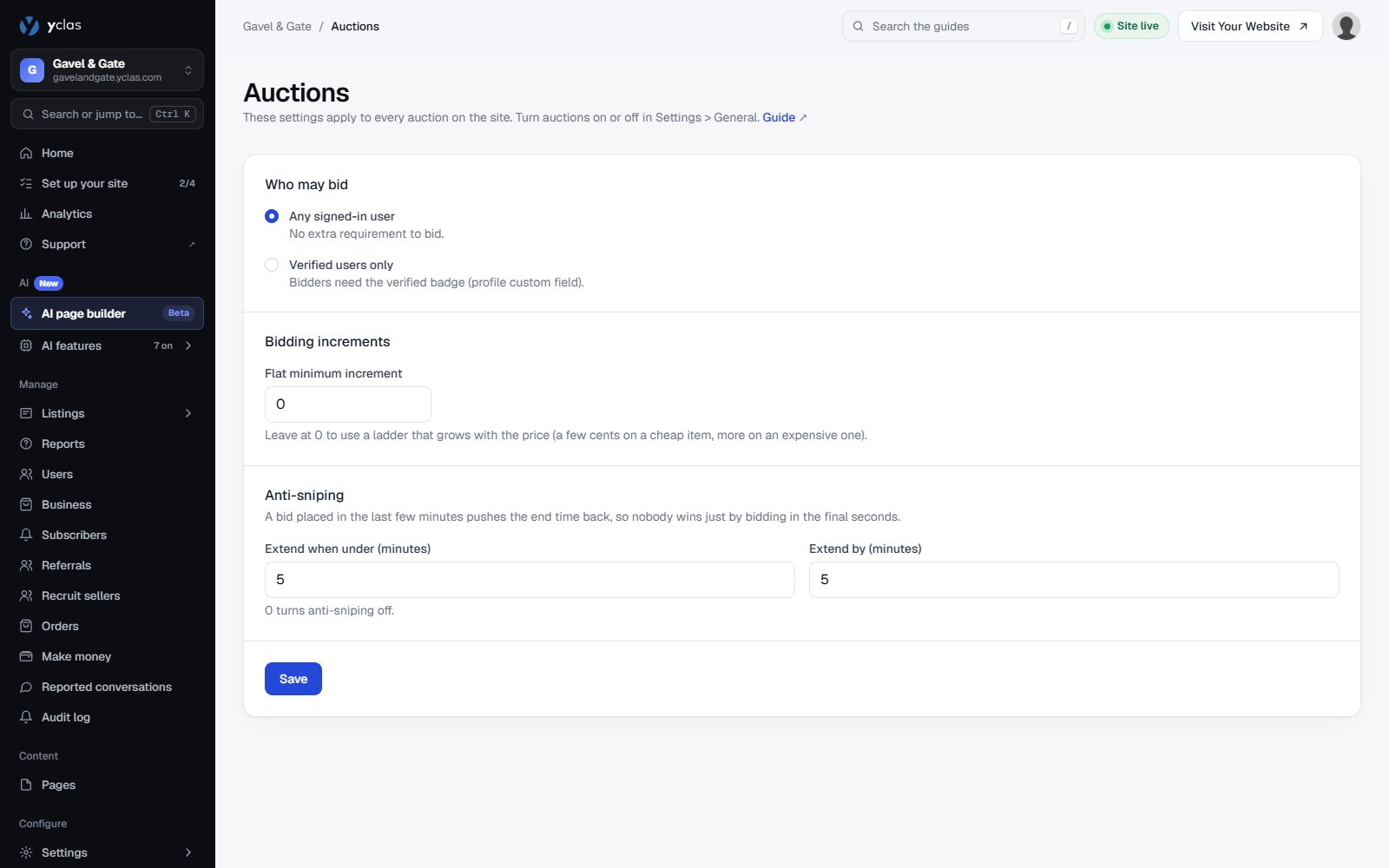
Task: Focus the Flat minimum increment field
Action: tap(348, 404)
